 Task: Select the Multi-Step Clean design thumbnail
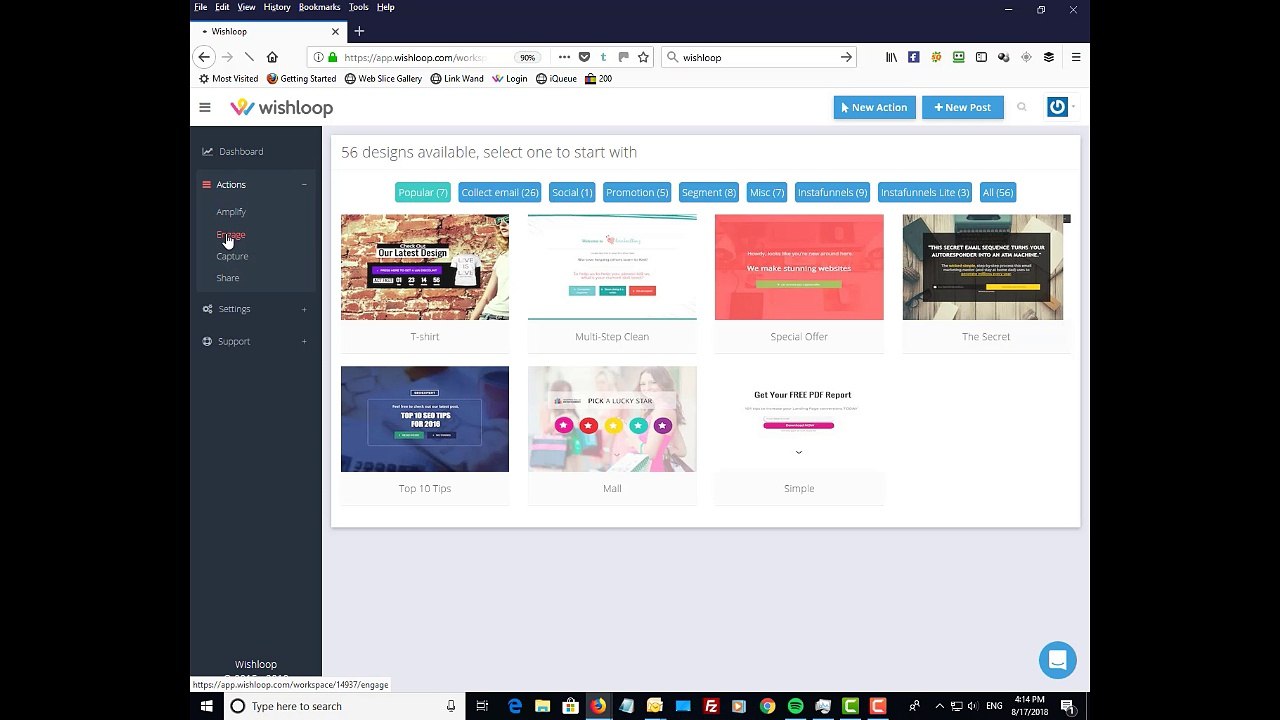(x=612, y=267)
